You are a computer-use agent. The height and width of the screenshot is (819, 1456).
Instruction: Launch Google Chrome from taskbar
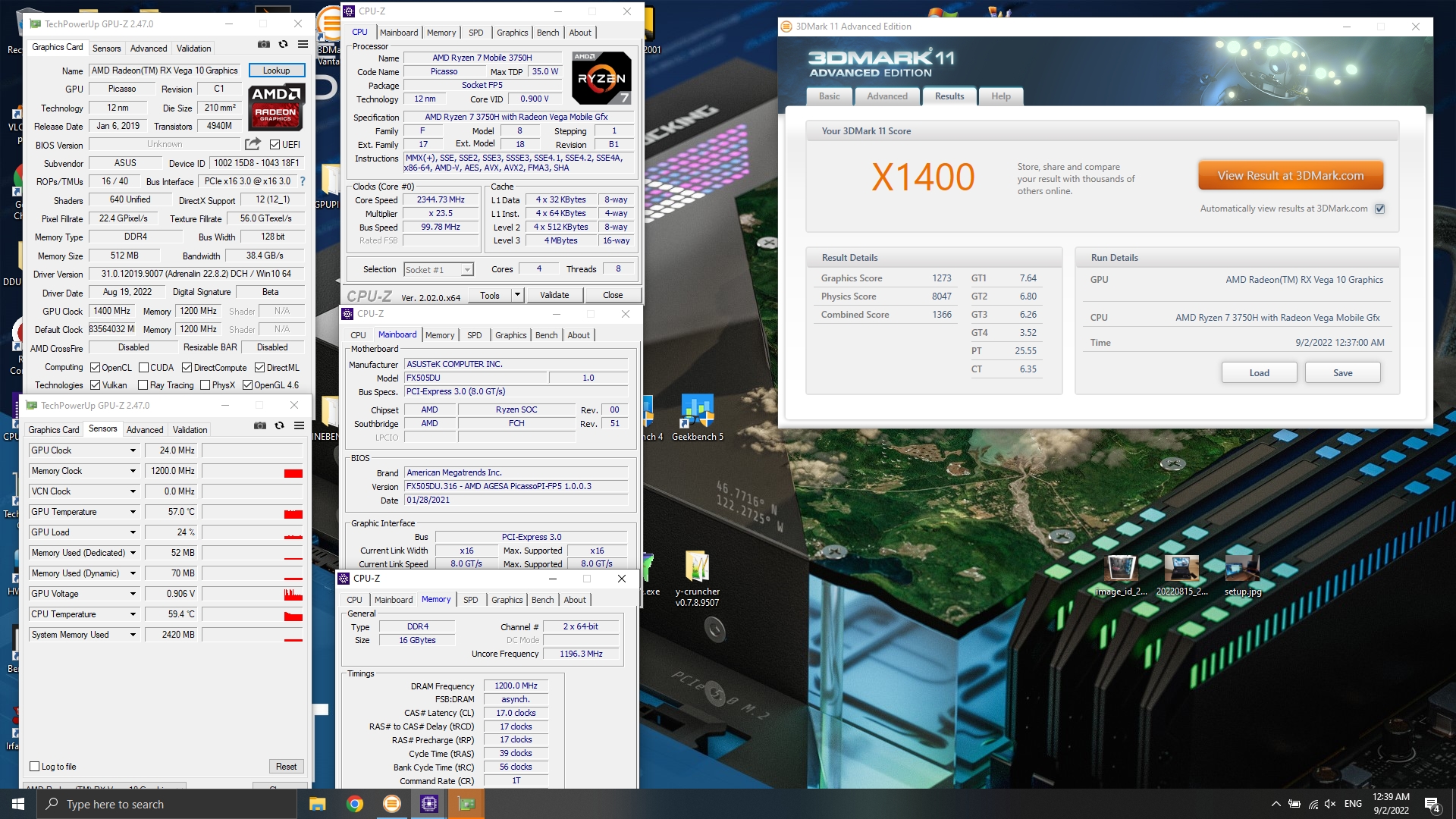pyautogui.click(x=354, y=804)
